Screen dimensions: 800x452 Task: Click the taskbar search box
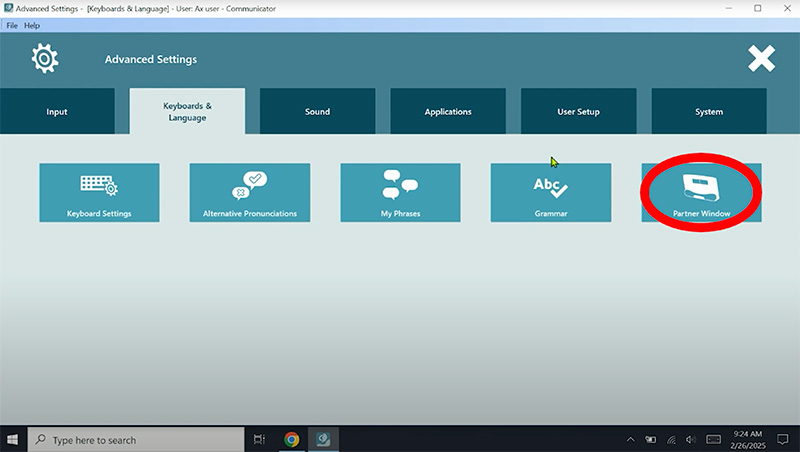(135, 439)
